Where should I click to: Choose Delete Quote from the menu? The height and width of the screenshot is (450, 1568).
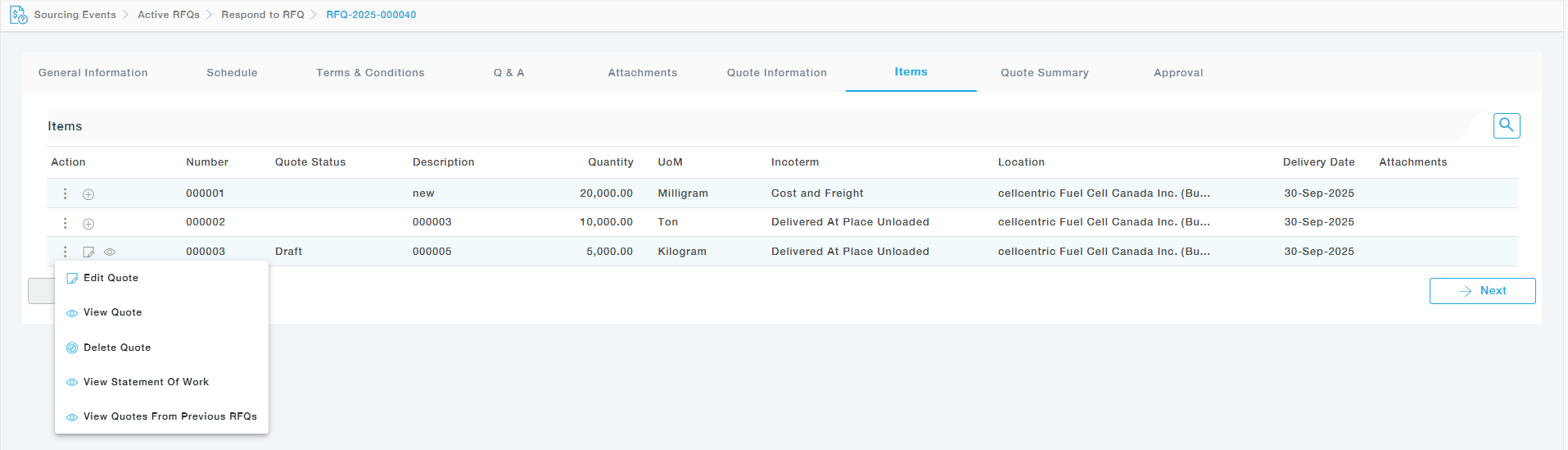(117, 348)
